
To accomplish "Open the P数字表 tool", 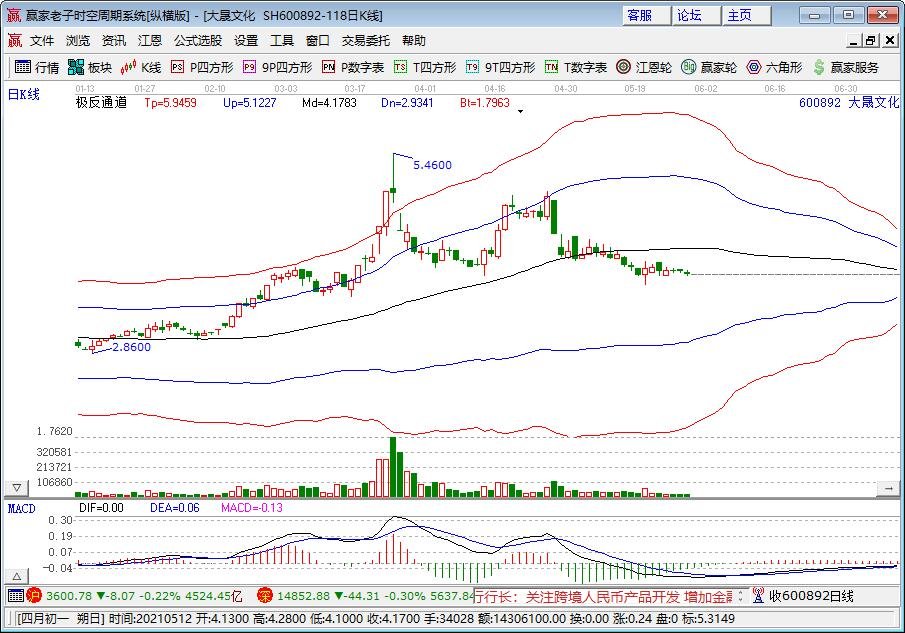I will (353, 68).
